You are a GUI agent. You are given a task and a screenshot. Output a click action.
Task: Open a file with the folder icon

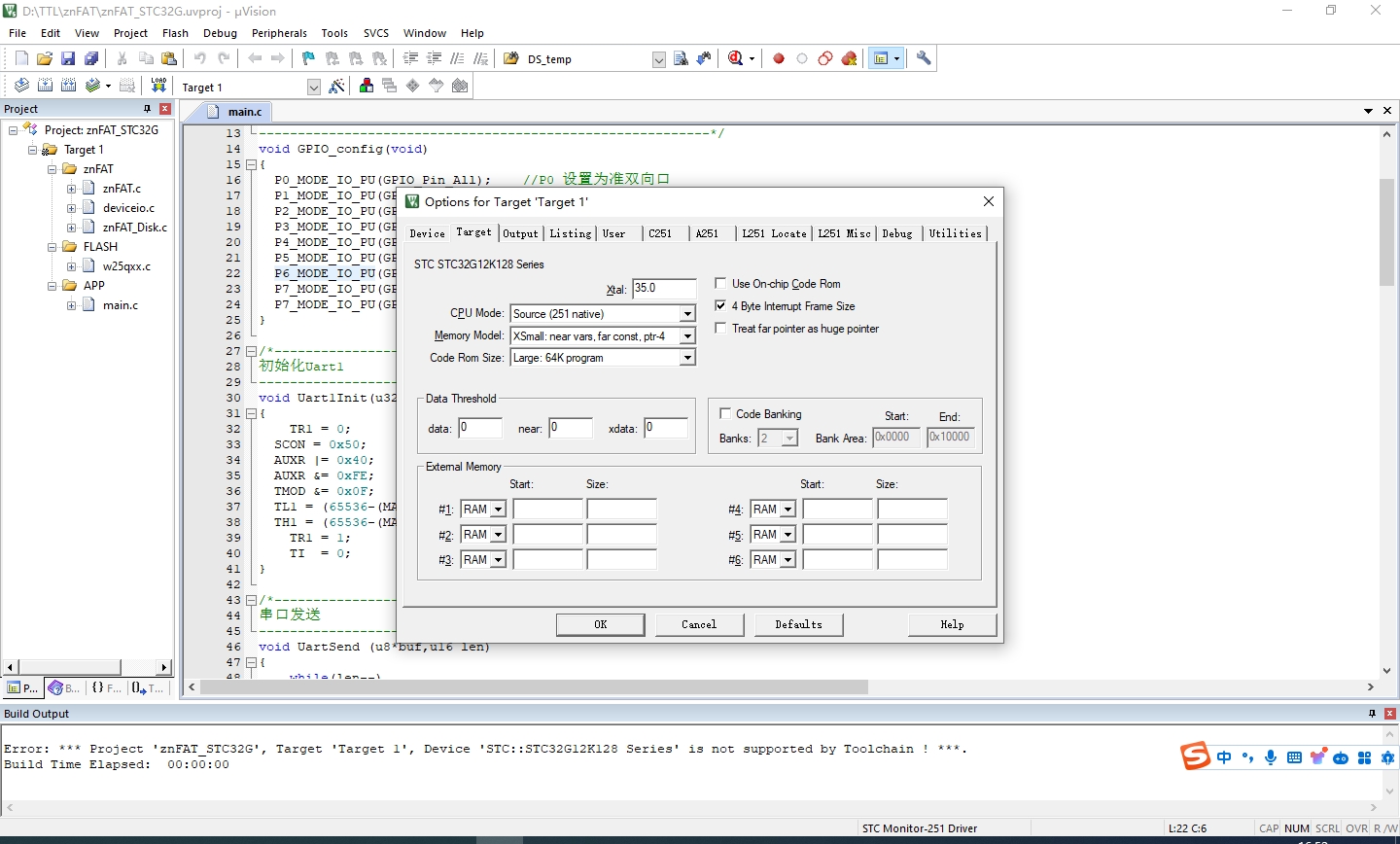(45, 58)
